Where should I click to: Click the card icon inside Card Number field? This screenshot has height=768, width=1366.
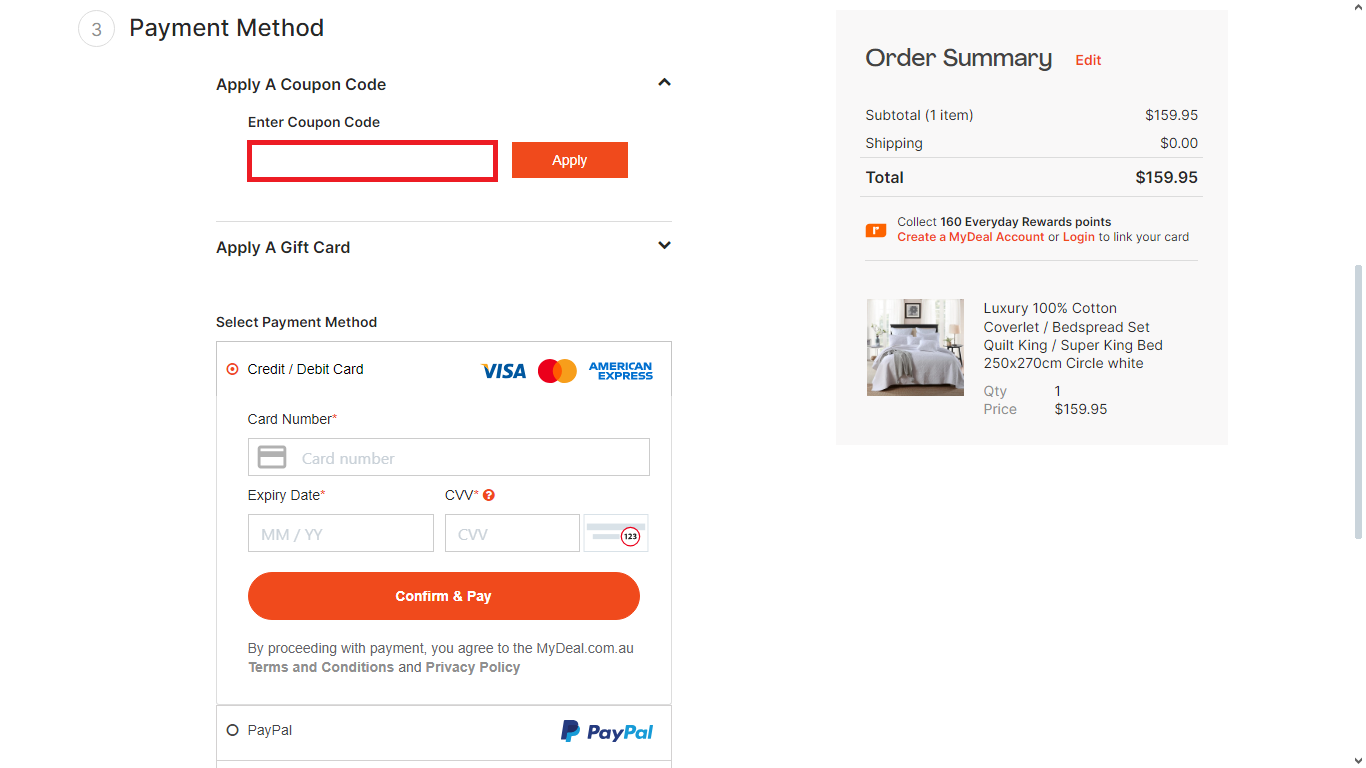(271, 456)
